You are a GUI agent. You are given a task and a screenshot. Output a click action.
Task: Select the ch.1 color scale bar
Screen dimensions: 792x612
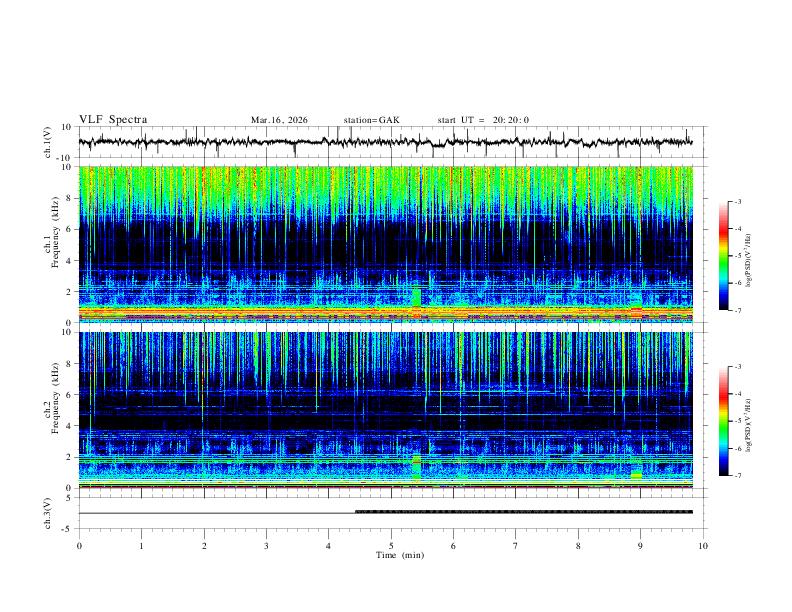pos(723,256)
